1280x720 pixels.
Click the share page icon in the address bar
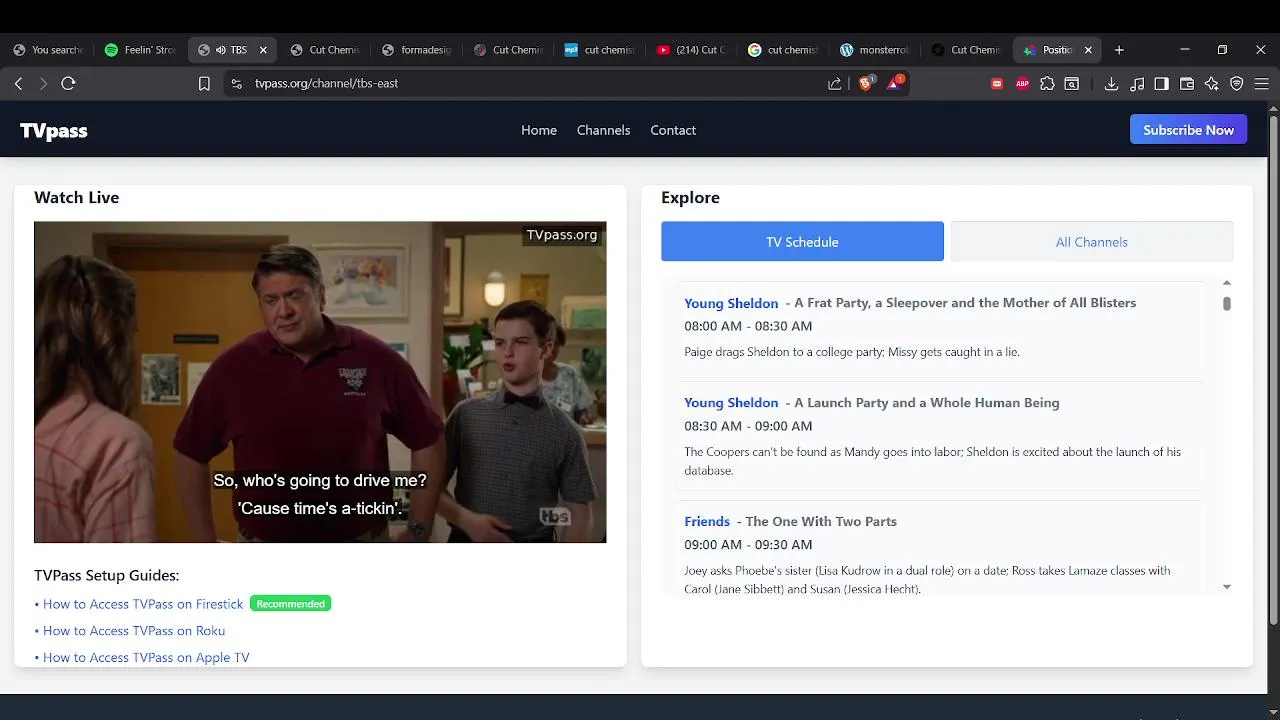(x=835, y=84)
